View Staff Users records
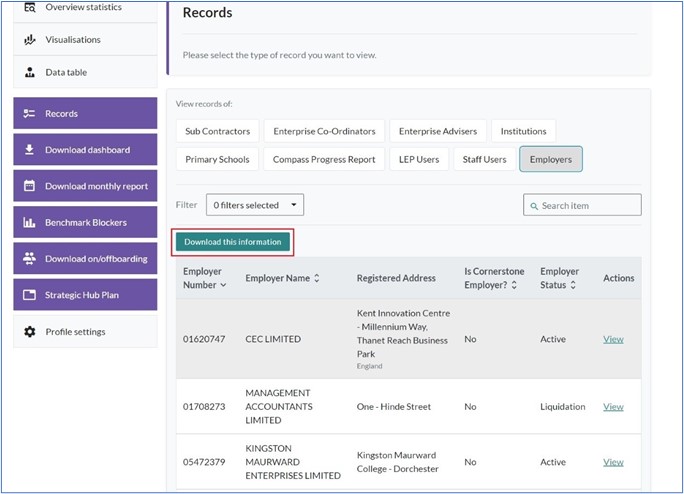This screenshot has width=684, height=494. point(484,159)
